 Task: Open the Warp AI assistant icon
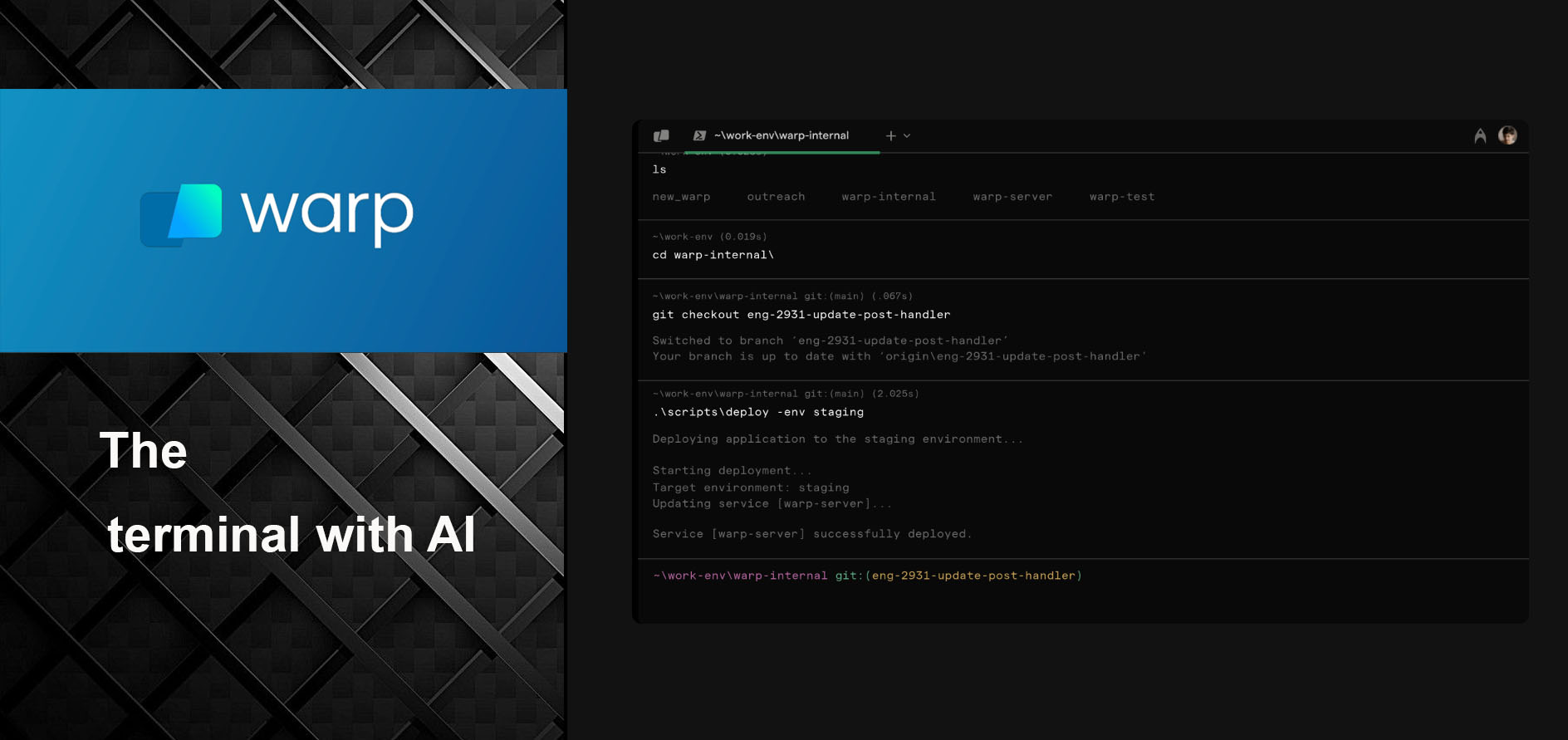tap(1480, 135)
